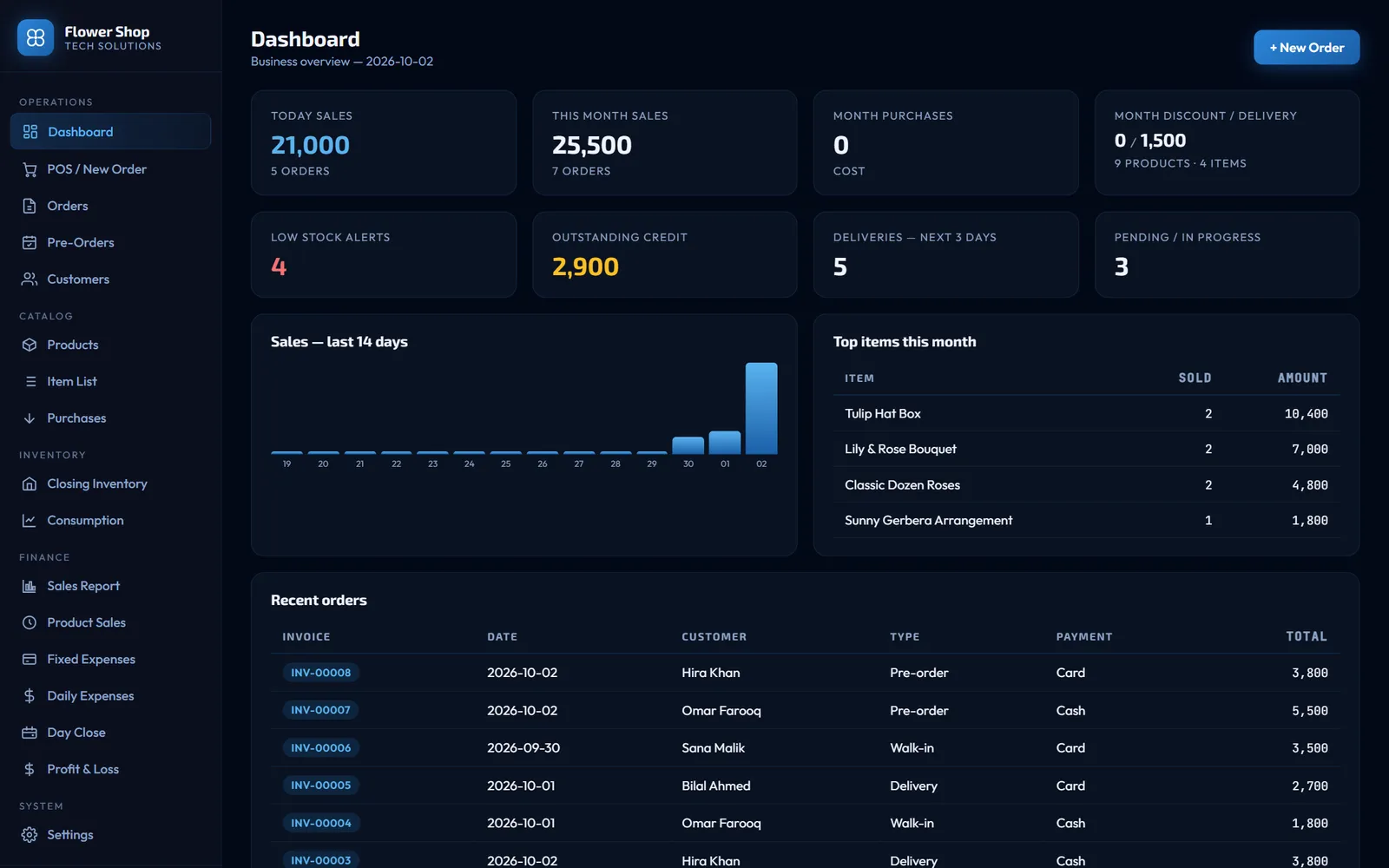Open Customers people icon

point(30,279)
